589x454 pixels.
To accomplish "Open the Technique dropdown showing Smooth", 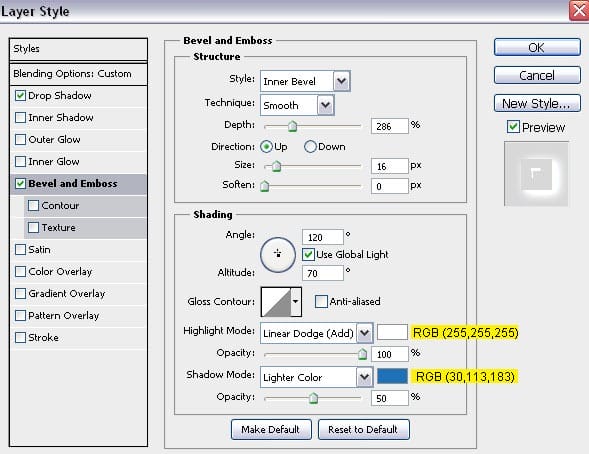I will pyautogui.click(x=297, y=105).
